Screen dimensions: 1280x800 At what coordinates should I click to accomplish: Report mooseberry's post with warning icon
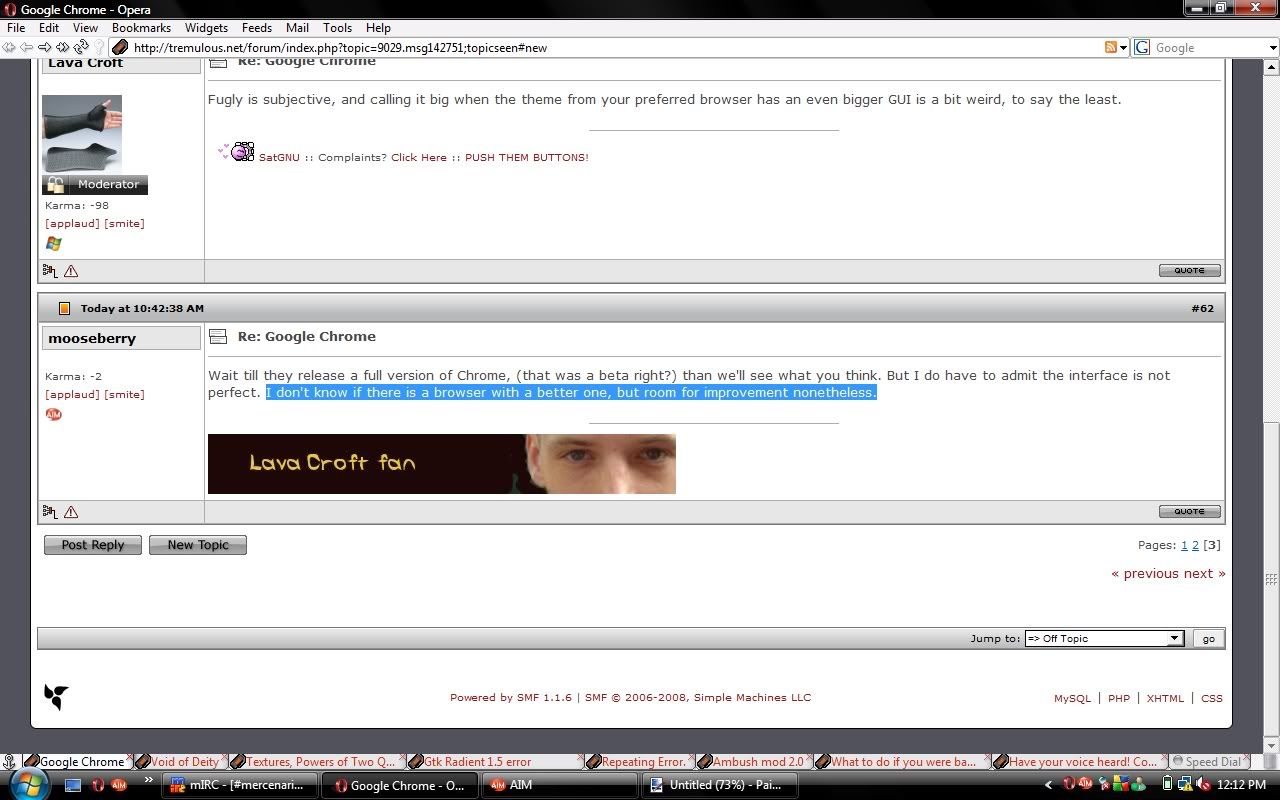tap(71, 512)
